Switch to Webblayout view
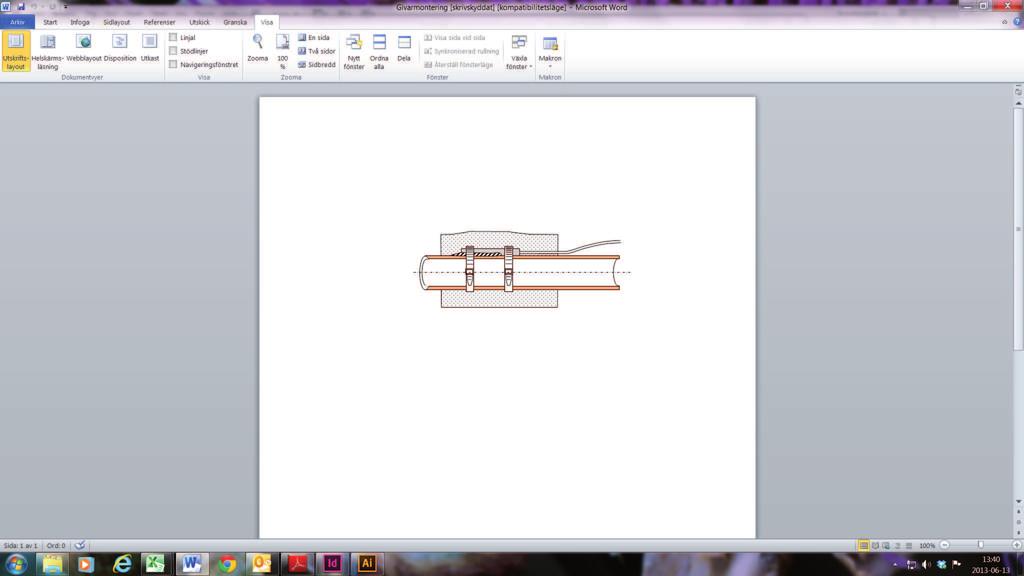The image size is (1024, 576). [x=84, y=49]
